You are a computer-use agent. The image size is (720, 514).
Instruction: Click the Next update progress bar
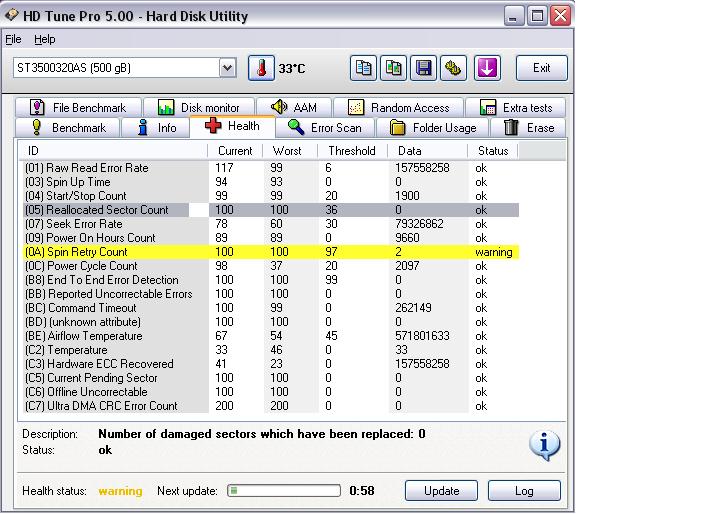tap(284, 491)
